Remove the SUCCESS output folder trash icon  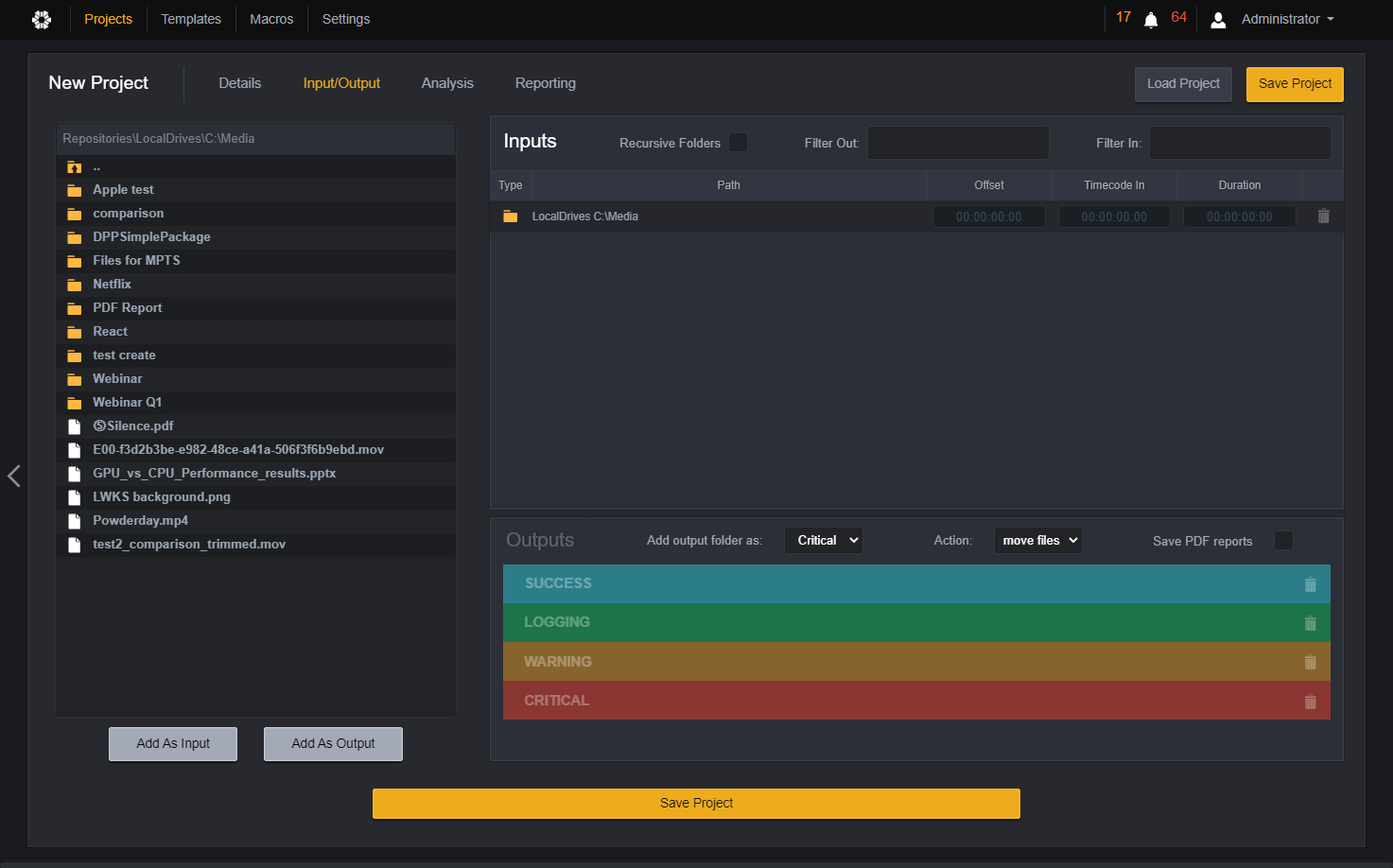coord(1310,584)
